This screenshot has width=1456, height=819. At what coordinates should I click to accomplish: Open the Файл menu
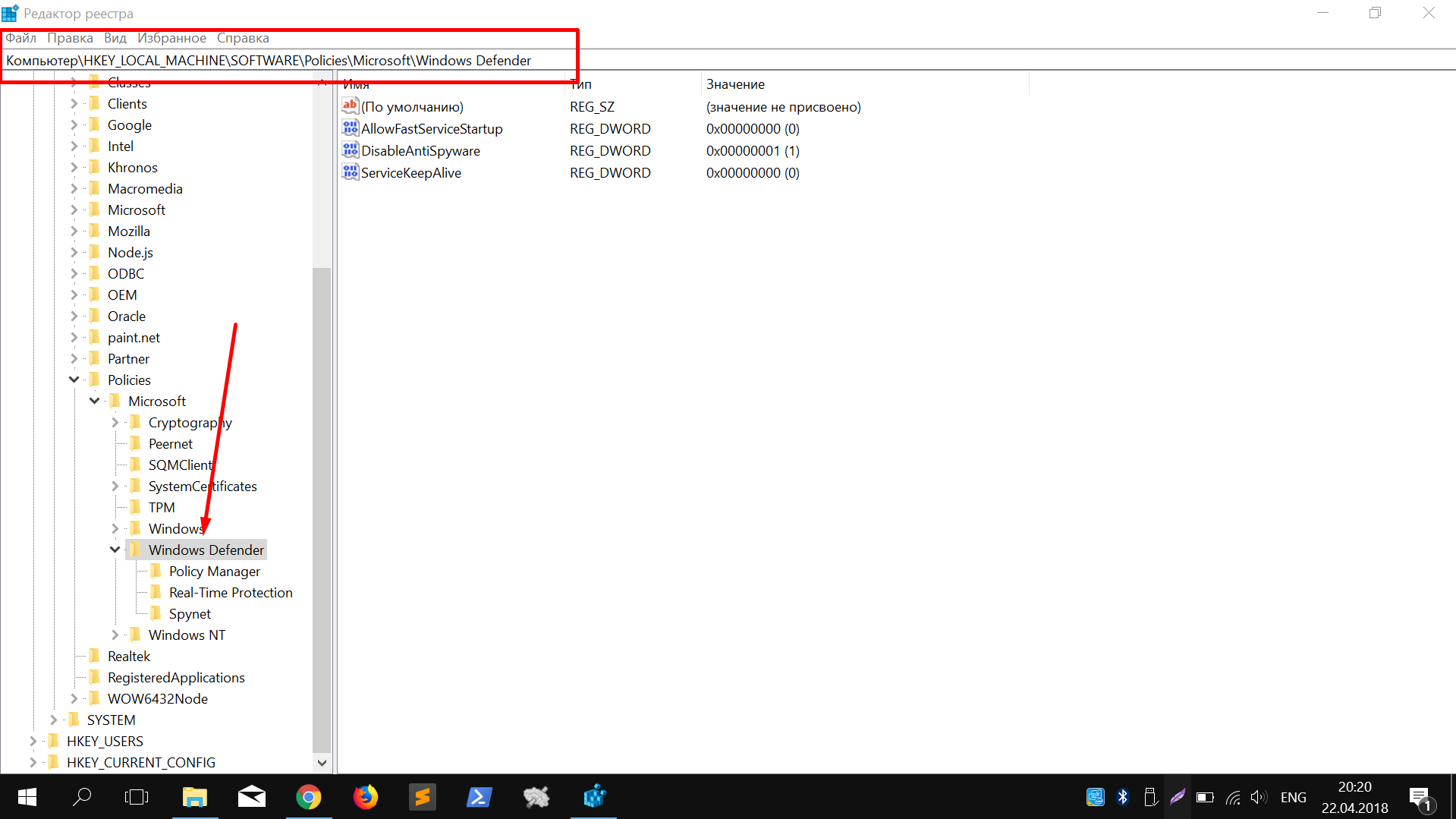coord(21,38)
